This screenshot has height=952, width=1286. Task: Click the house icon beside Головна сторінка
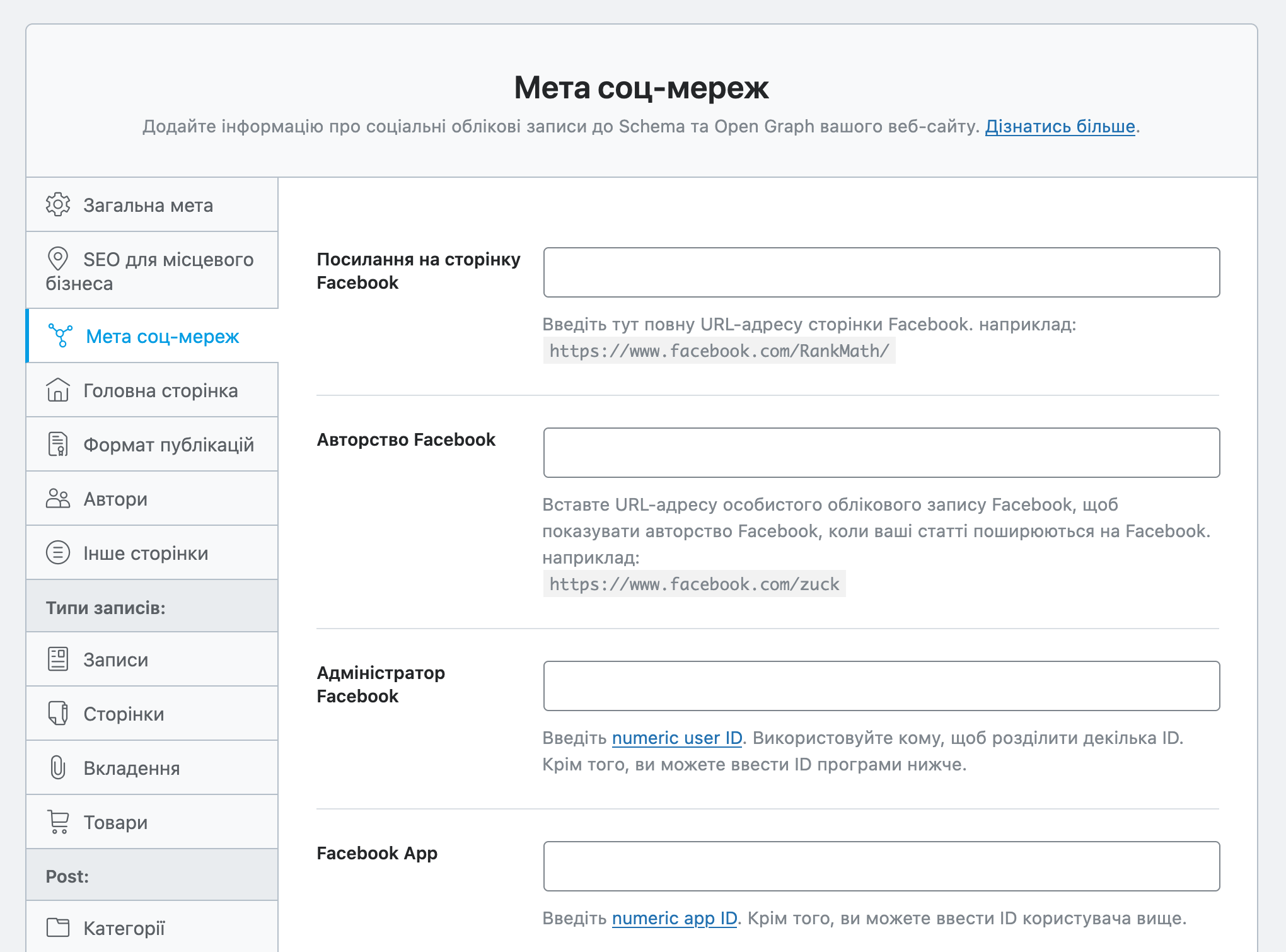click(x=58, y=390)
